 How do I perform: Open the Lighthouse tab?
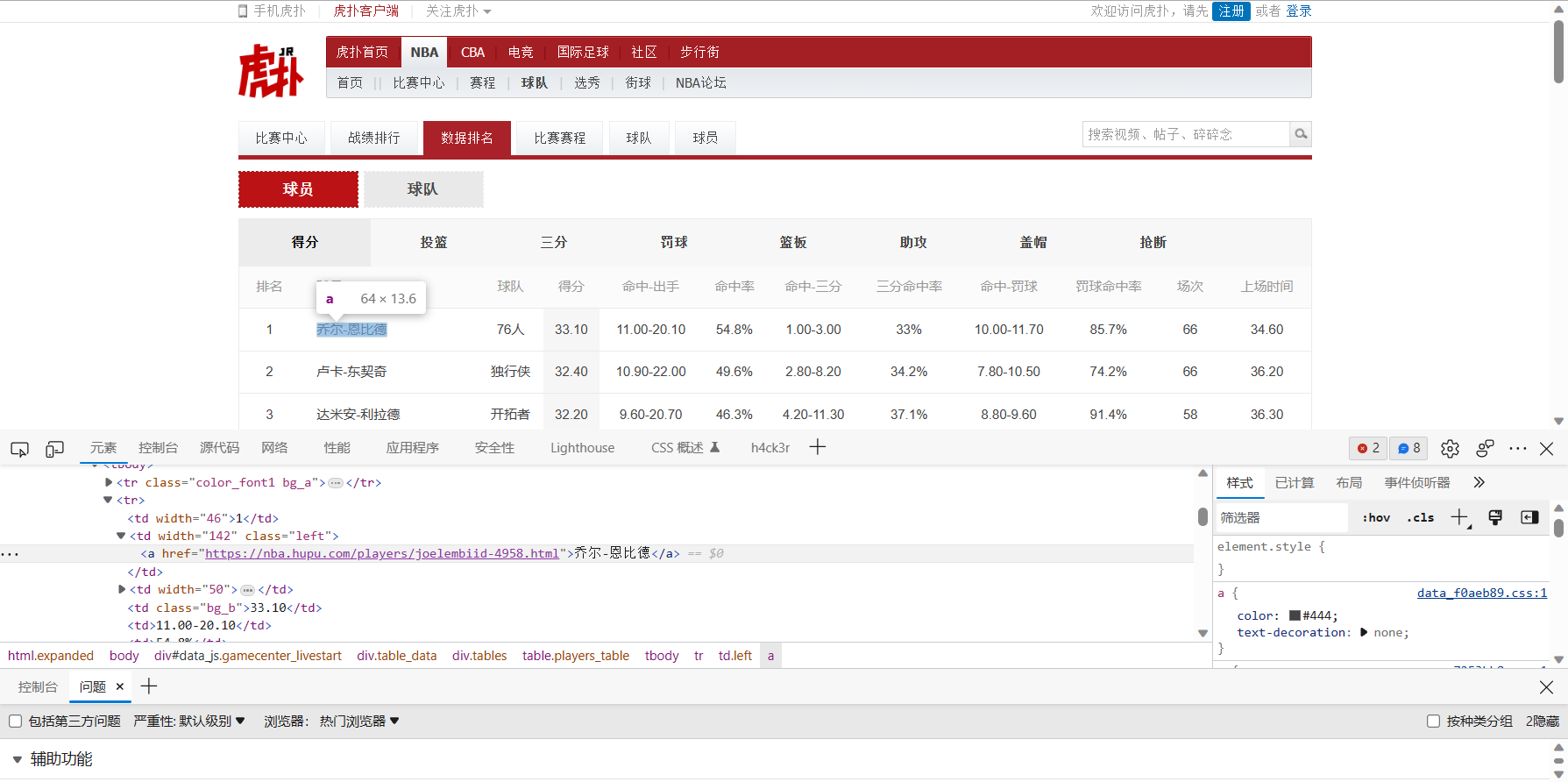click(x=582, y=448)
